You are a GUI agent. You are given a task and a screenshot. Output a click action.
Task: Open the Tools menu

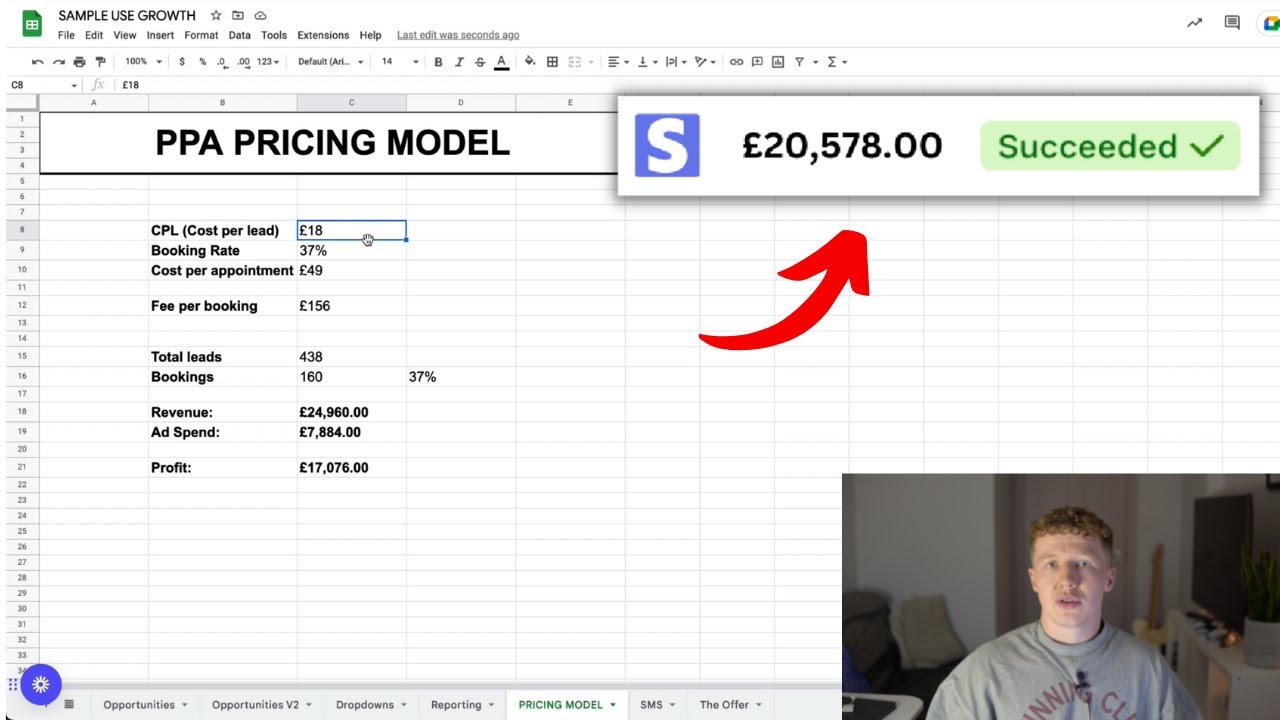[x=274, y=35]
